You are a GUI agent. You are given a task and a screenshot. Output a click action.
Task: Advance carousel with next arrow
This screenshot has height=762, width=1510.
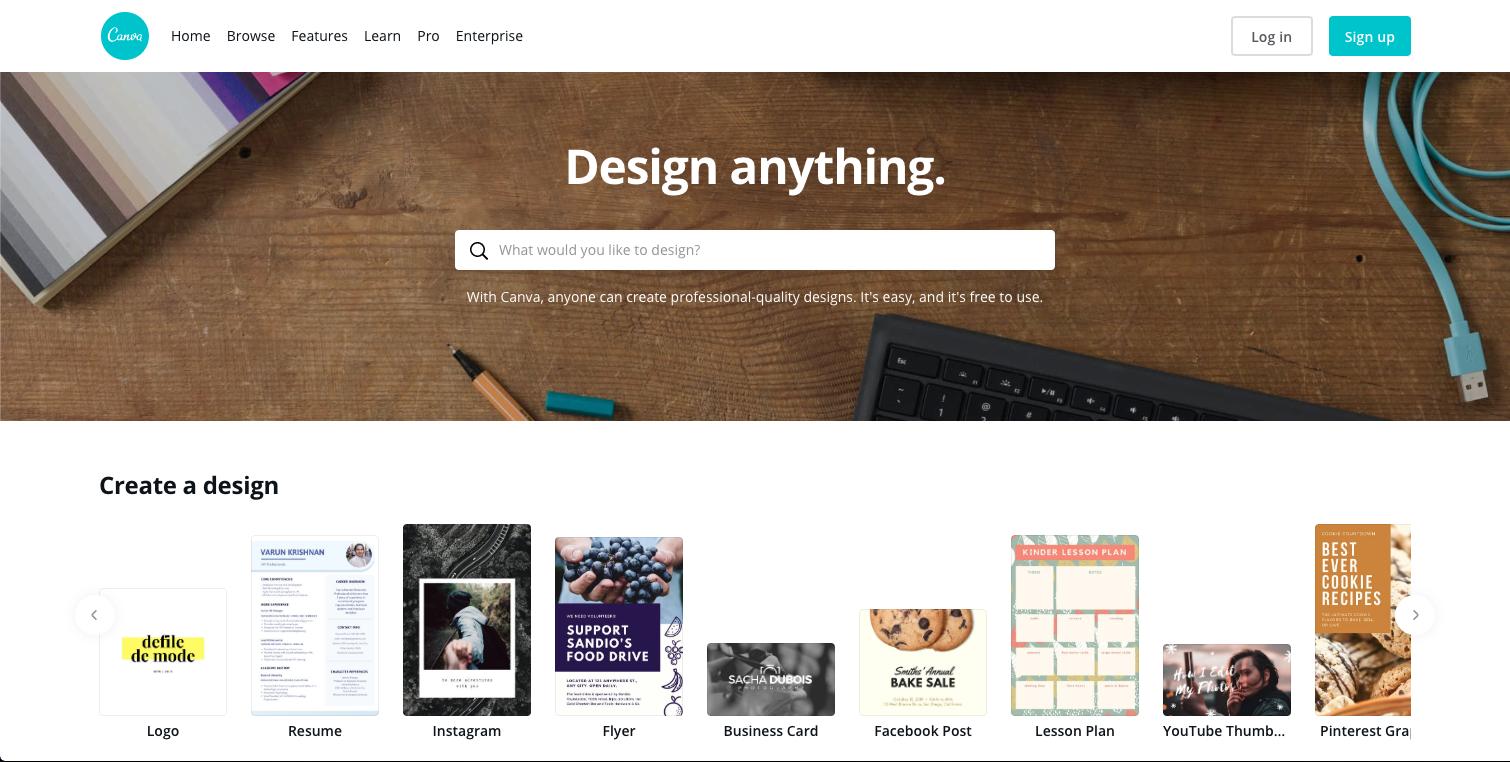1415,615
